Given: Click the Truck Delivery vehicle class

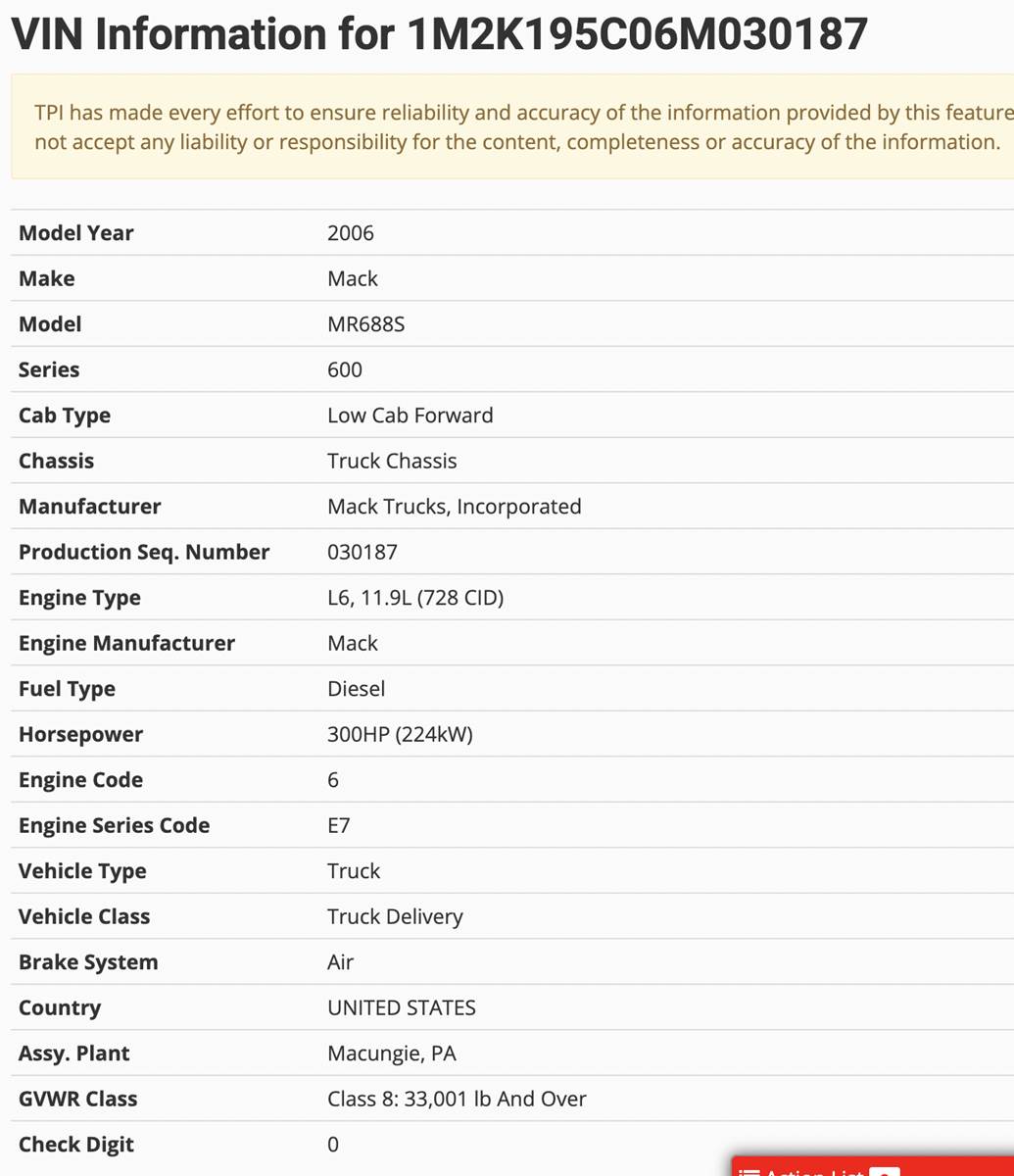Looking at the screenshot, I should point(395,916).
